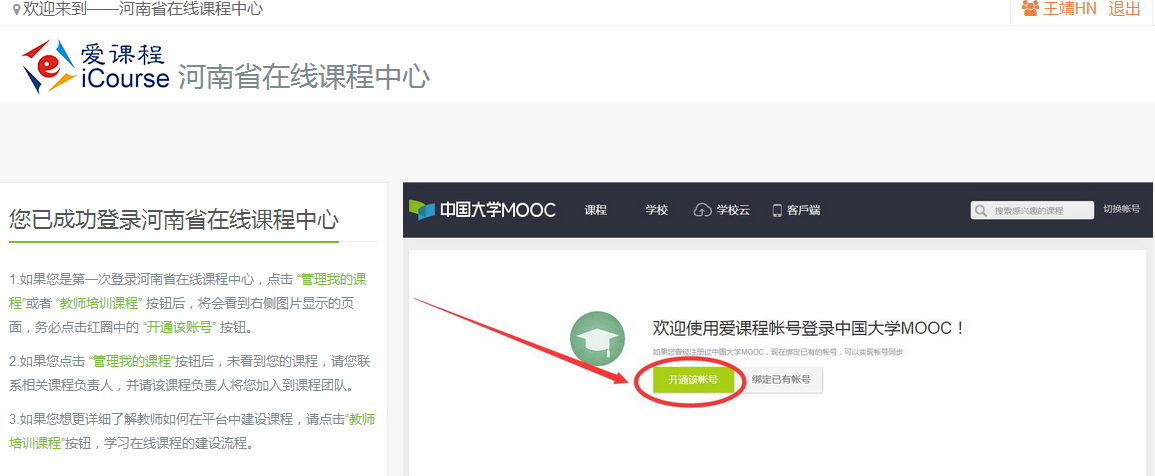Click the 学校 menu item in MOOC bar
This screenshot has width=1155, height=476.
tap(657, 210)
